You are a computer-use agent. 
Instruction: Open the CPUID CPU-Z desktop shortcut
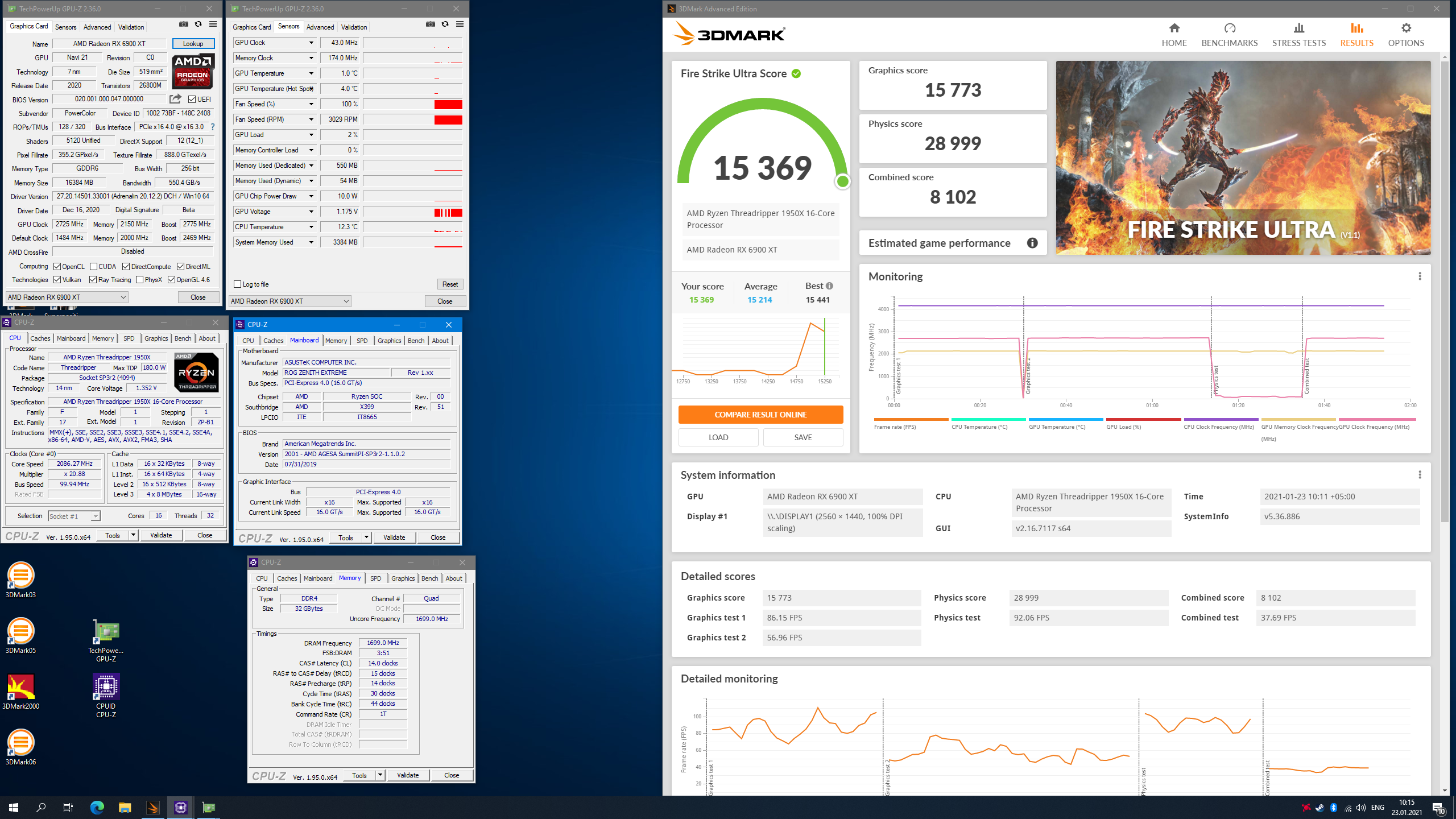[x=106, y=696]
